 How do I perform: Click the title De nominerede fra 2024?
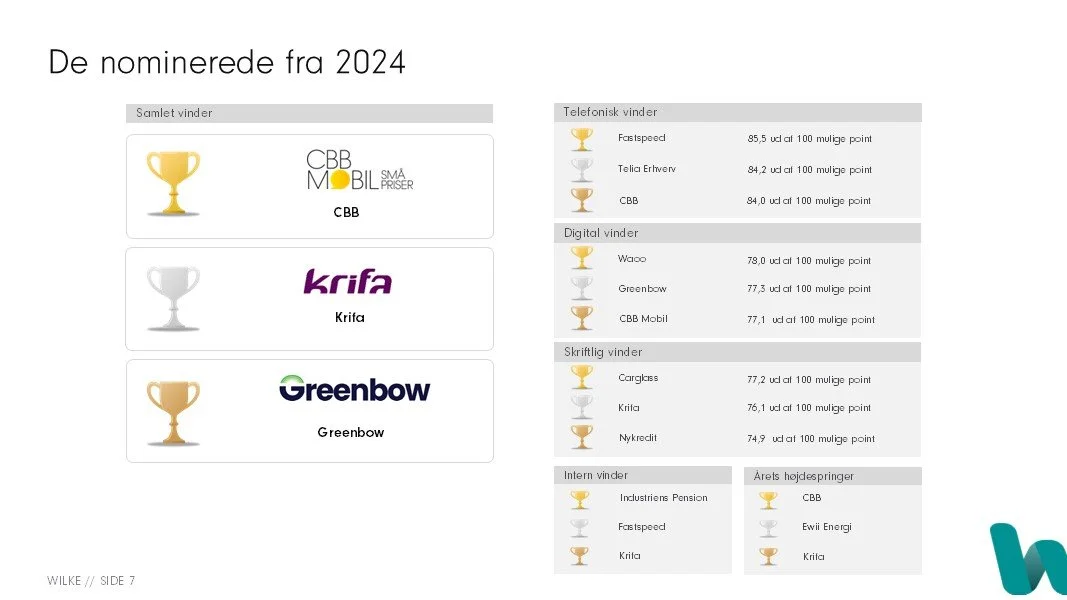[x=227, y=62]
